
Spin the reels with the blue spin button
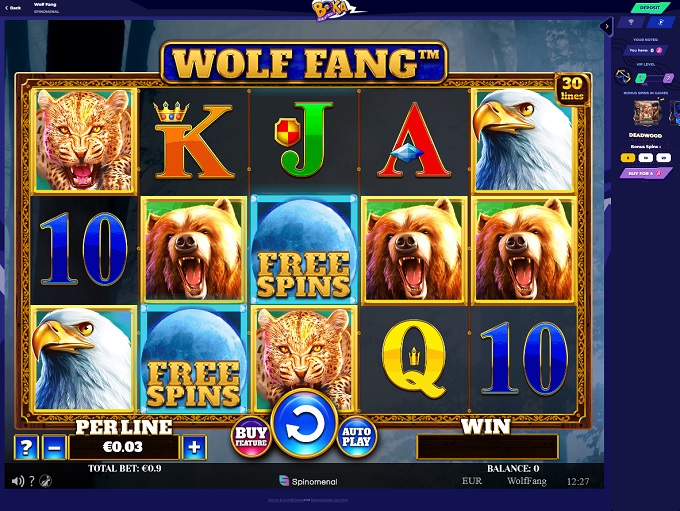click(x=305, y=423)
